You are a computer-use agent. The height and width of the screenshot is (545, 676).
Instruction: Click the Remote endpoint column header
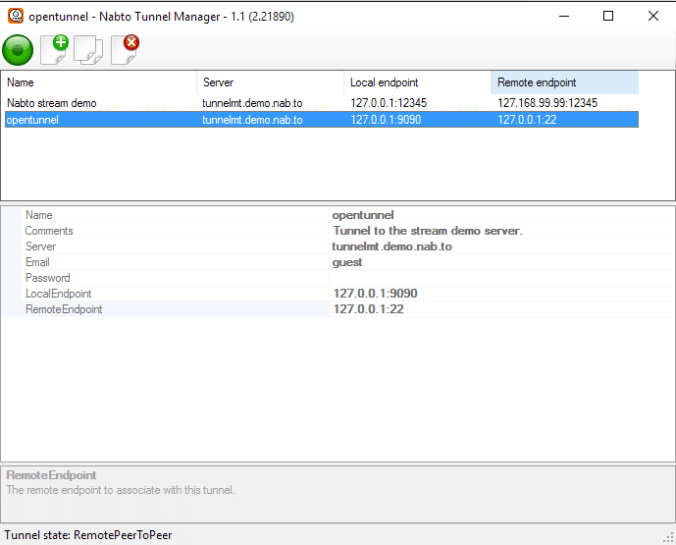pyautogui.click(x=565, y=82)
